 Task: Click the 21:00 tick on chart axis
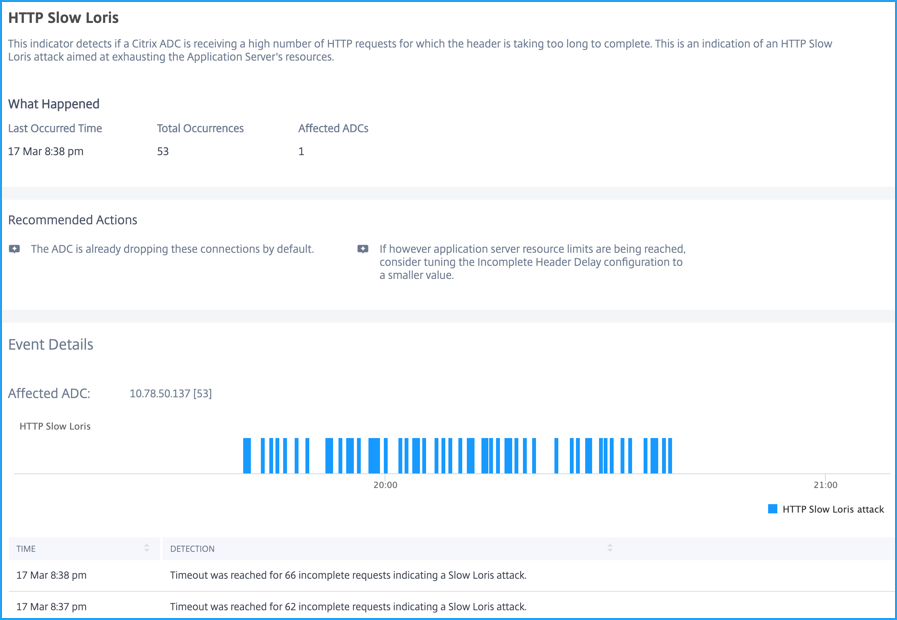(x=825, y=485)
